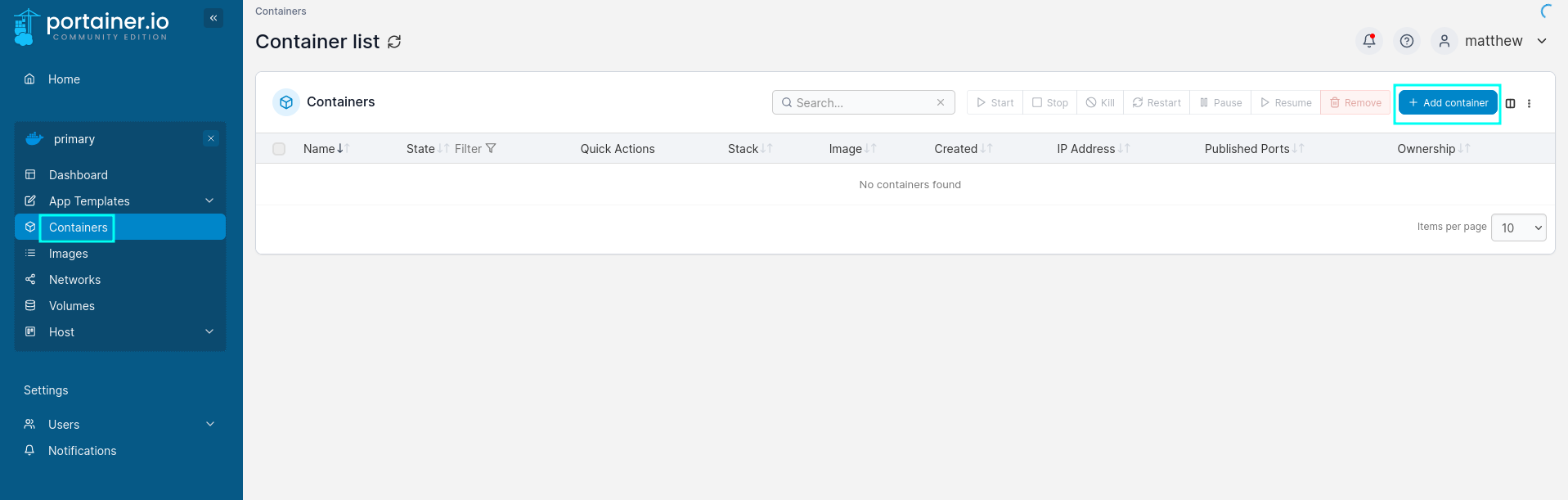The image size is (1568, 500).
Task: Expand the Users settings section
Action: click(x=209, y=424)
